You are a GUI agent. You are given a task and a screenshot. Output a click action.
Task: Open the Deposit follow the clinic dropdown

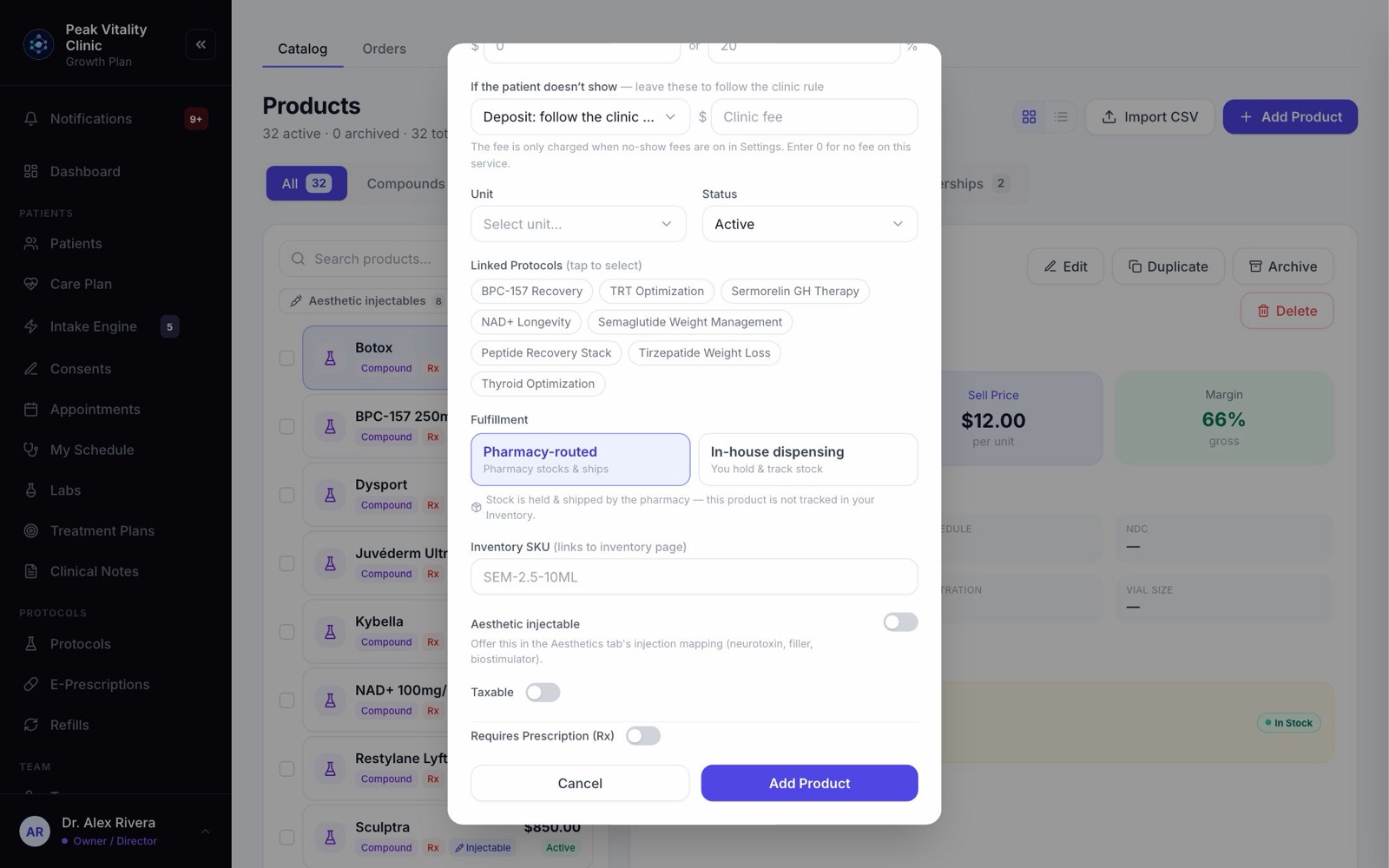pyautogui.click(x=580, y=117)
